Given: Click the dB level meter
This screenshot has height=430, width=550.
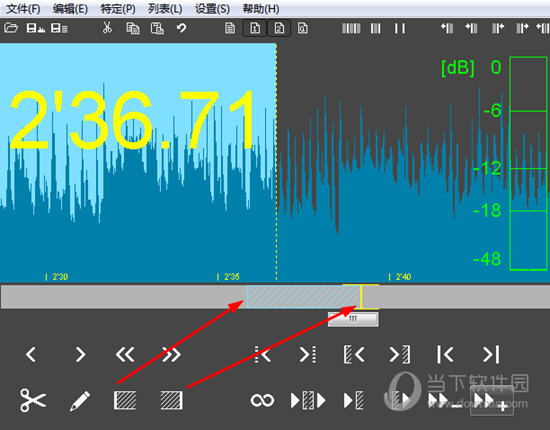Looking at the screenshot, I should (528, 163).
